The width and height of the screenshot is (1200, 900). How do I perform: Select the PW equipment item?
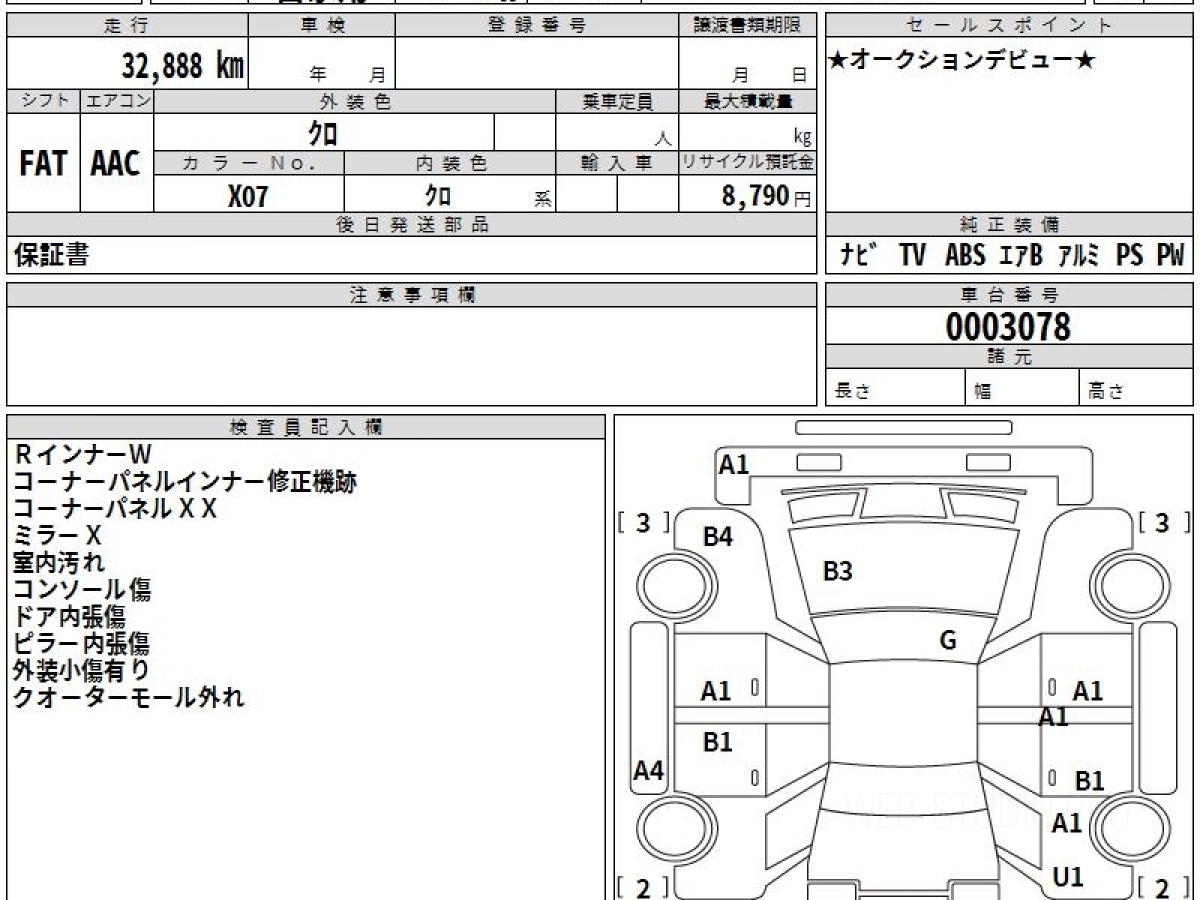1170,256
